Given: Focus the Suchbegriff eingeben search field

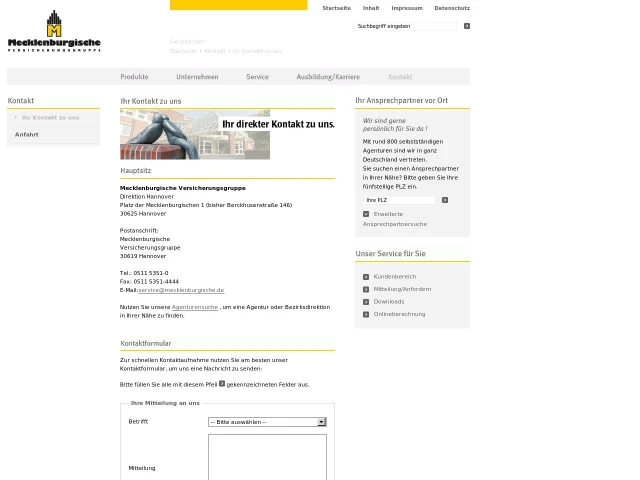Looking at the screenshot, I should 406,26.
